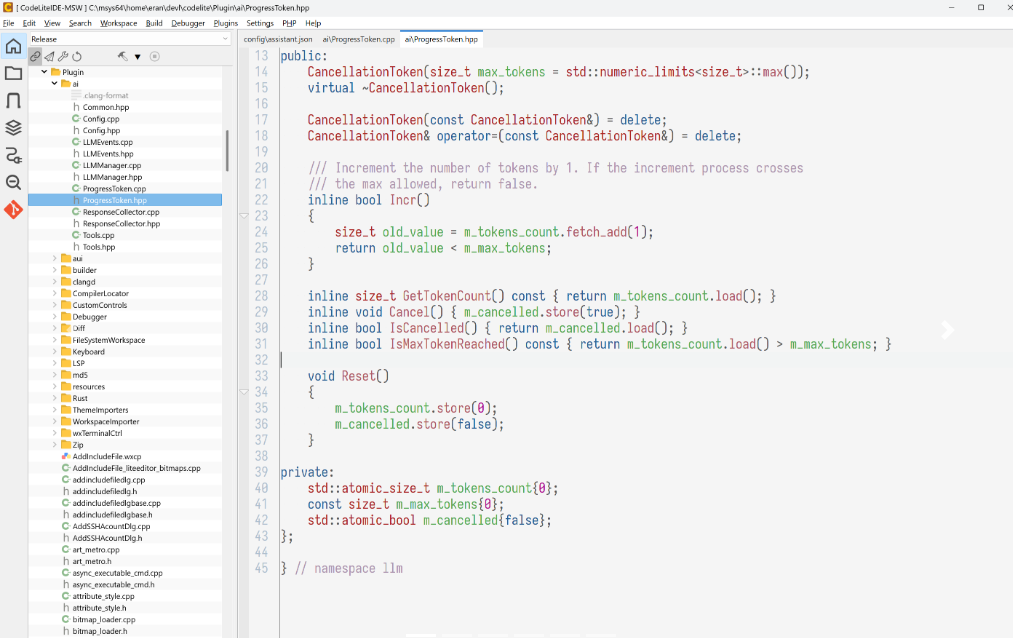This screenshot has height=638, width=1013.
Task: Select art_metro.cpp file
Action: [96, 550]
